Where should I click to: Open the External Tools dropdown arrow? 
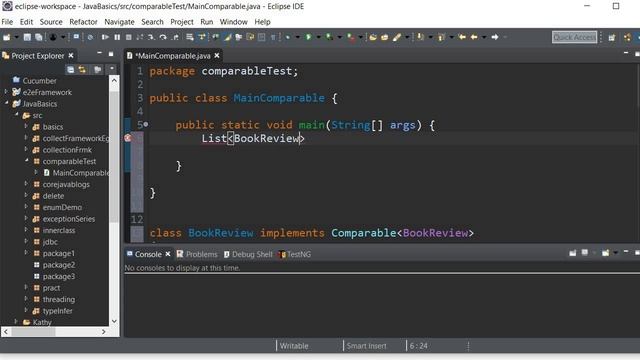pos(360,37)
